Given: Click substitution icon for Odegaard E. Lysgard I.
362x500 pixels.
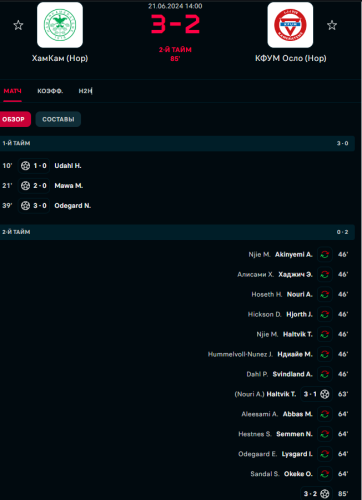Looking at the screenshot, I should tap(325, 454).
